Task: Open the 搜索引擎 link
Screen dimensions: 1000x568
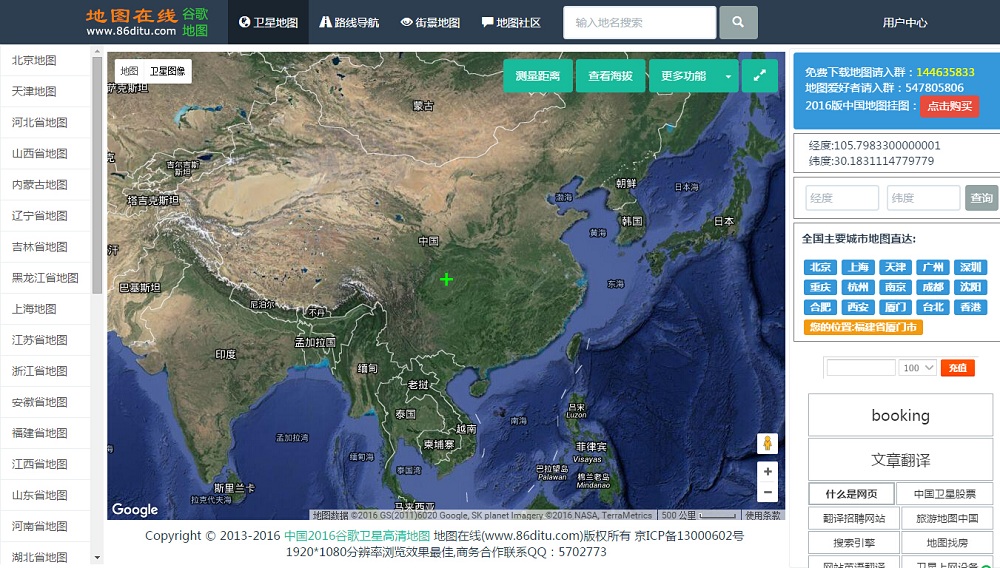Action: [x=854, y=543]
